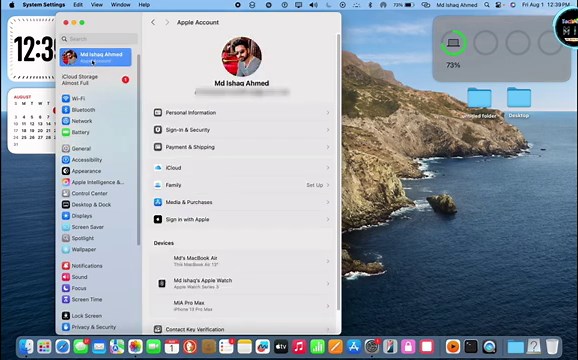Image resolution: width=578 pixels, height=360 pixels.
Task: Click the forward navigation arrow
Action: click(x=167, y=22)
